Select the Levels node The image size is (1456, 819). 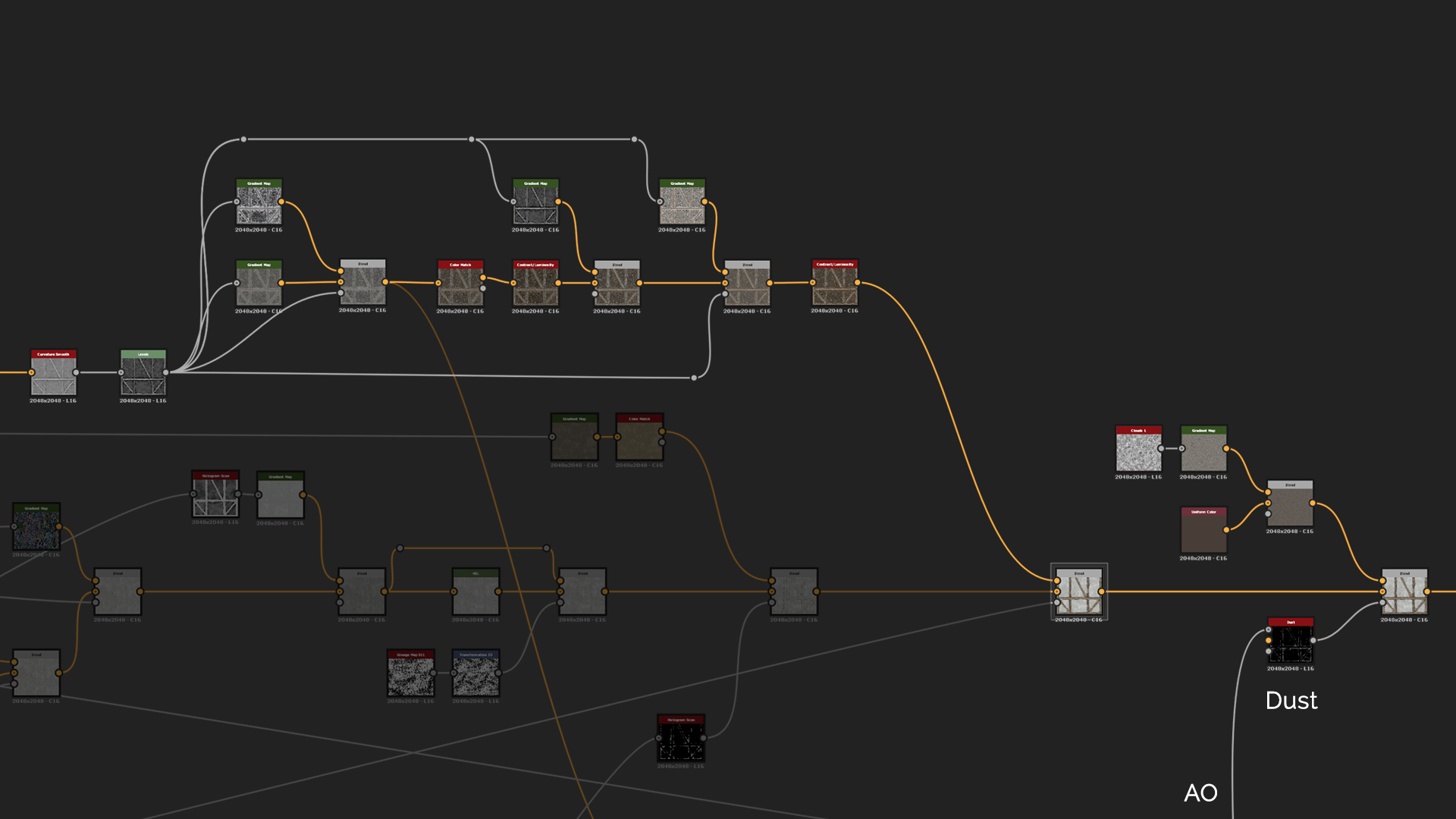(x=143, y=375)
